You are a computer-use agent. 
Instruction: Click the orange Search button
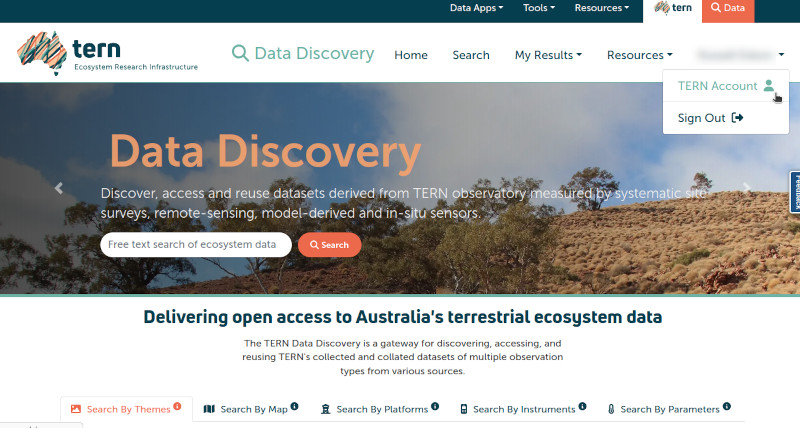[x=330, y=245]
